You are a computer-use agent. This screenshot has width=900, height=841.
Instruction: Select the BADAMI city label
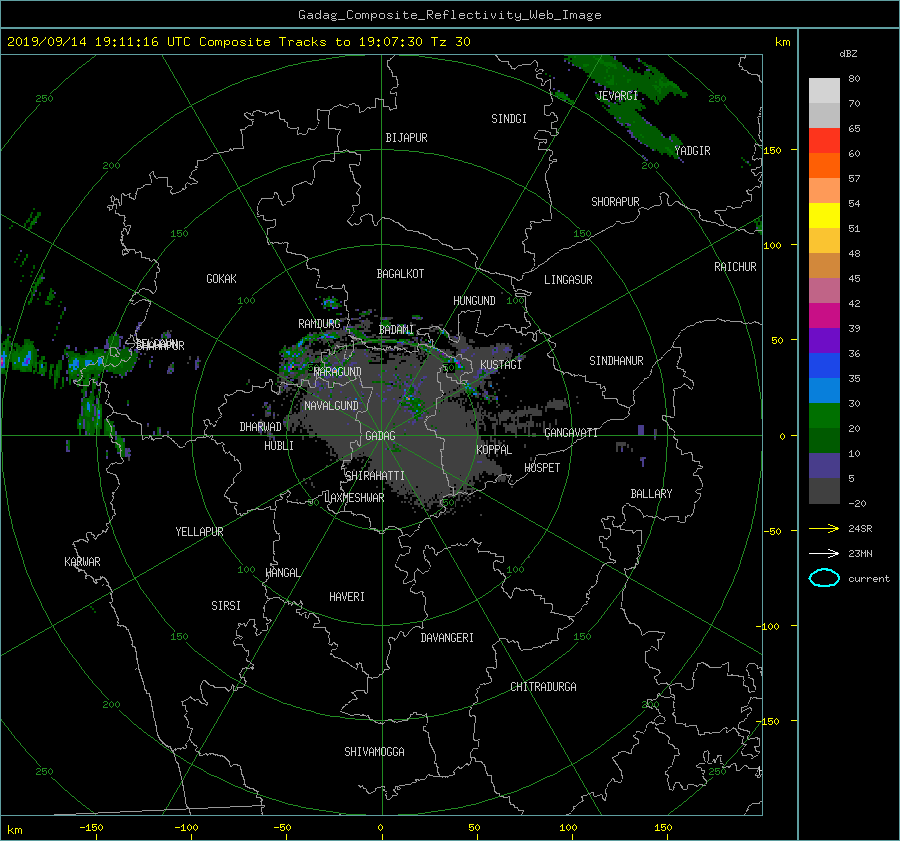tap(396, 330)
